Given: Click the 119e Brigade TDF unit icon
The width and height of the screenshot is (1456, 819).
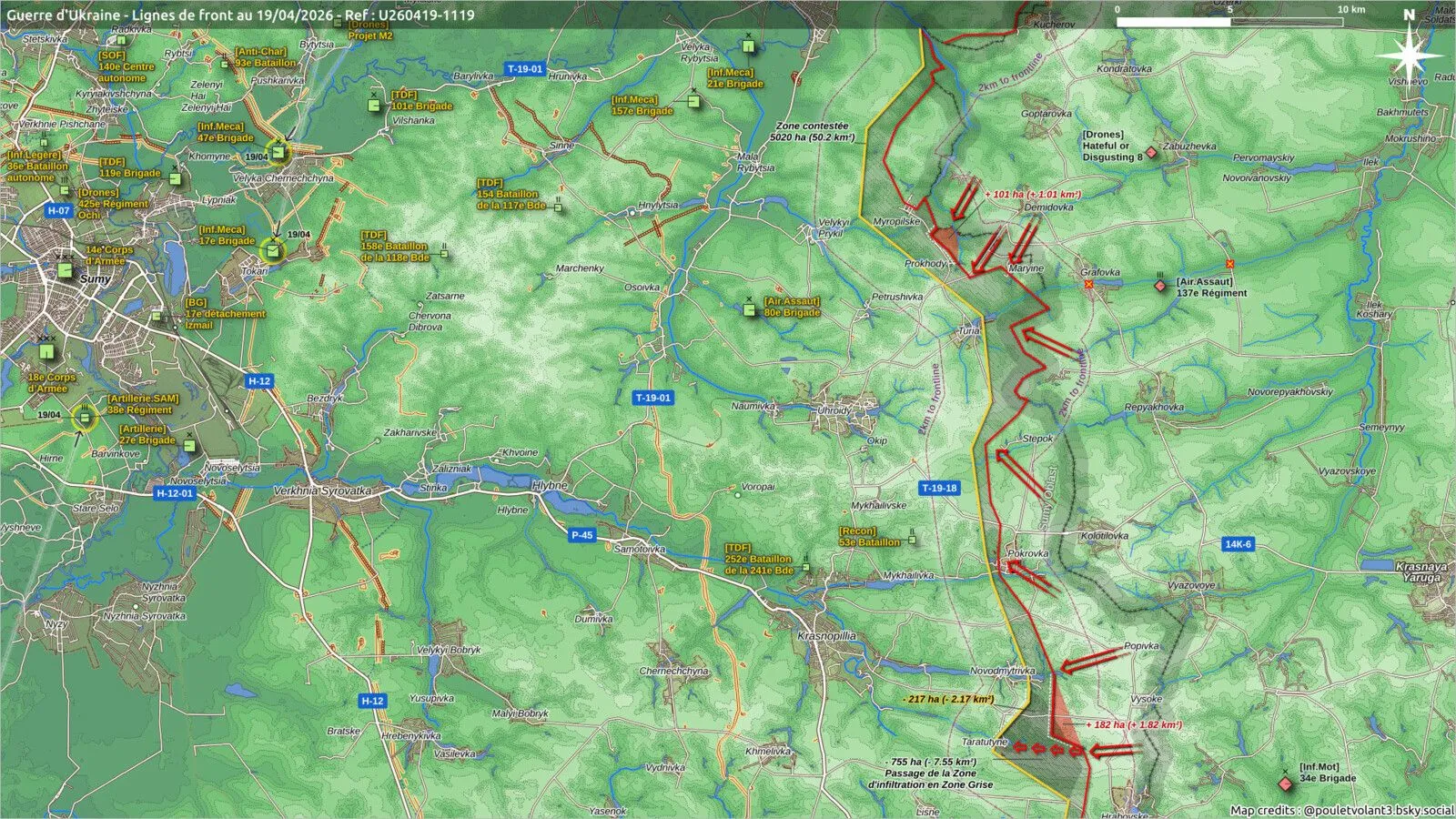Looking at the screenshot, I should tap(175, 178).
